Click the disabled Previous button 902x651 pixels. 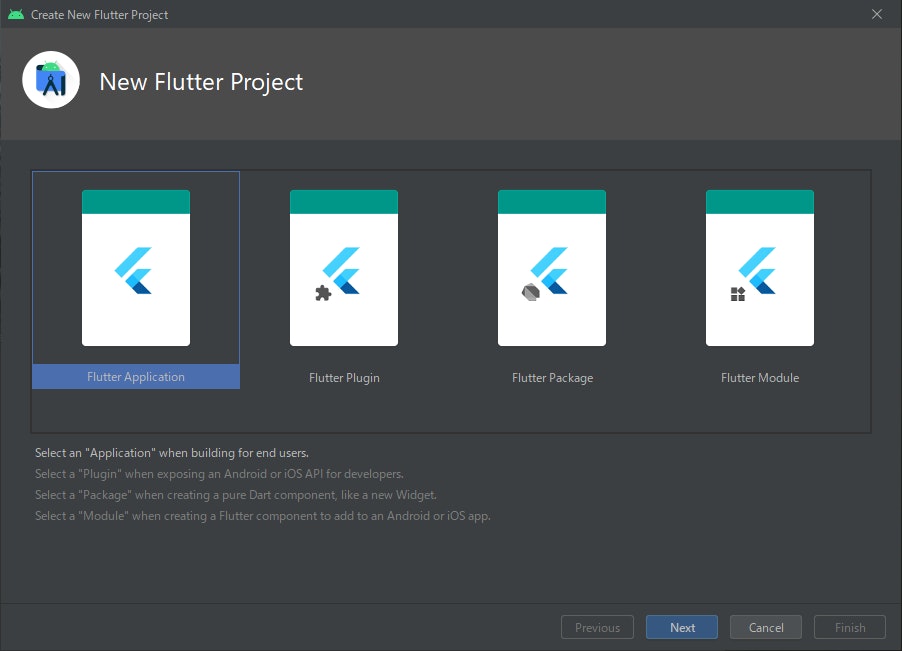(x=597, y=627)
